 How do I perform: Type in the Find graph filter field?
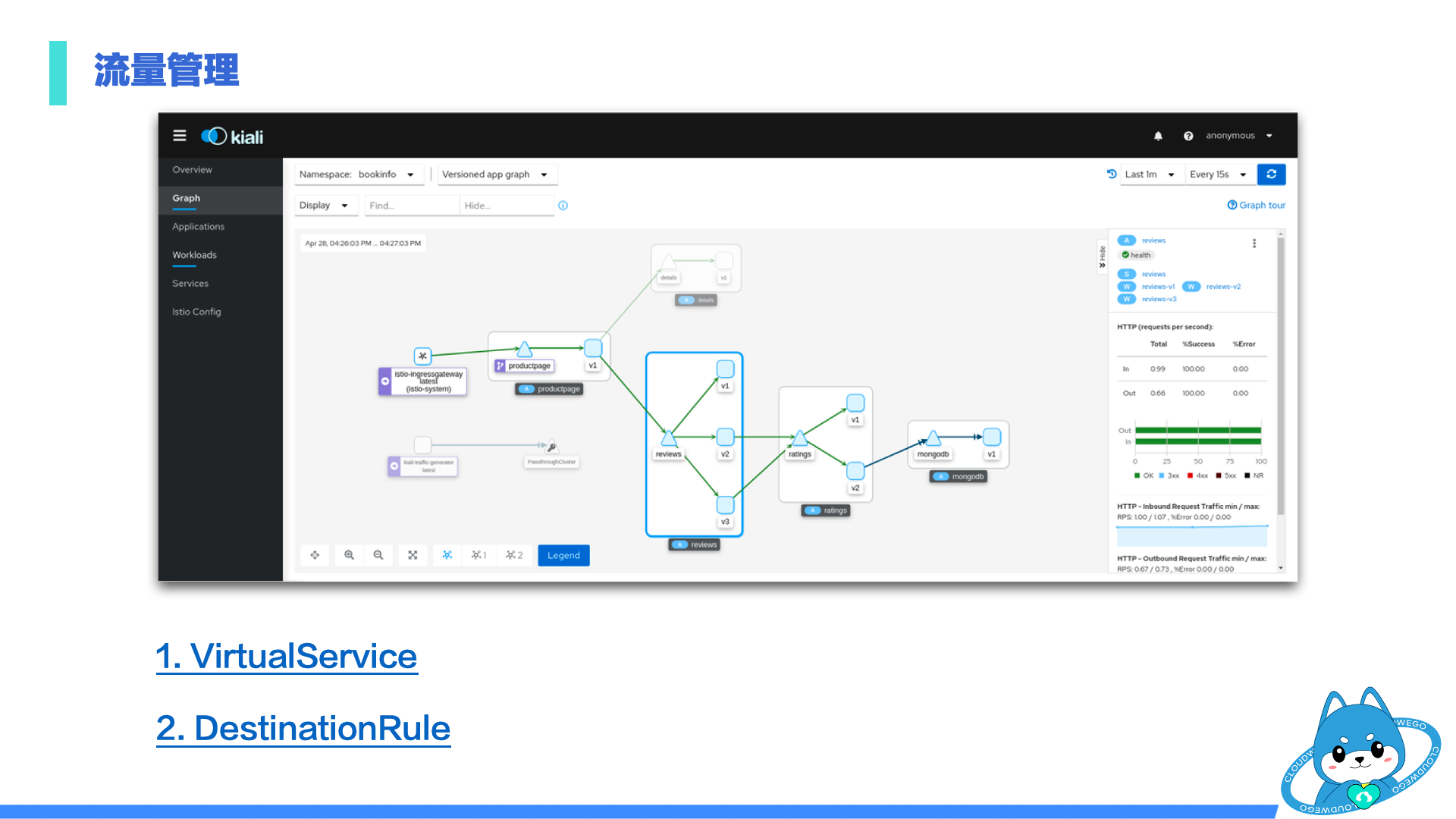[411, 205]
